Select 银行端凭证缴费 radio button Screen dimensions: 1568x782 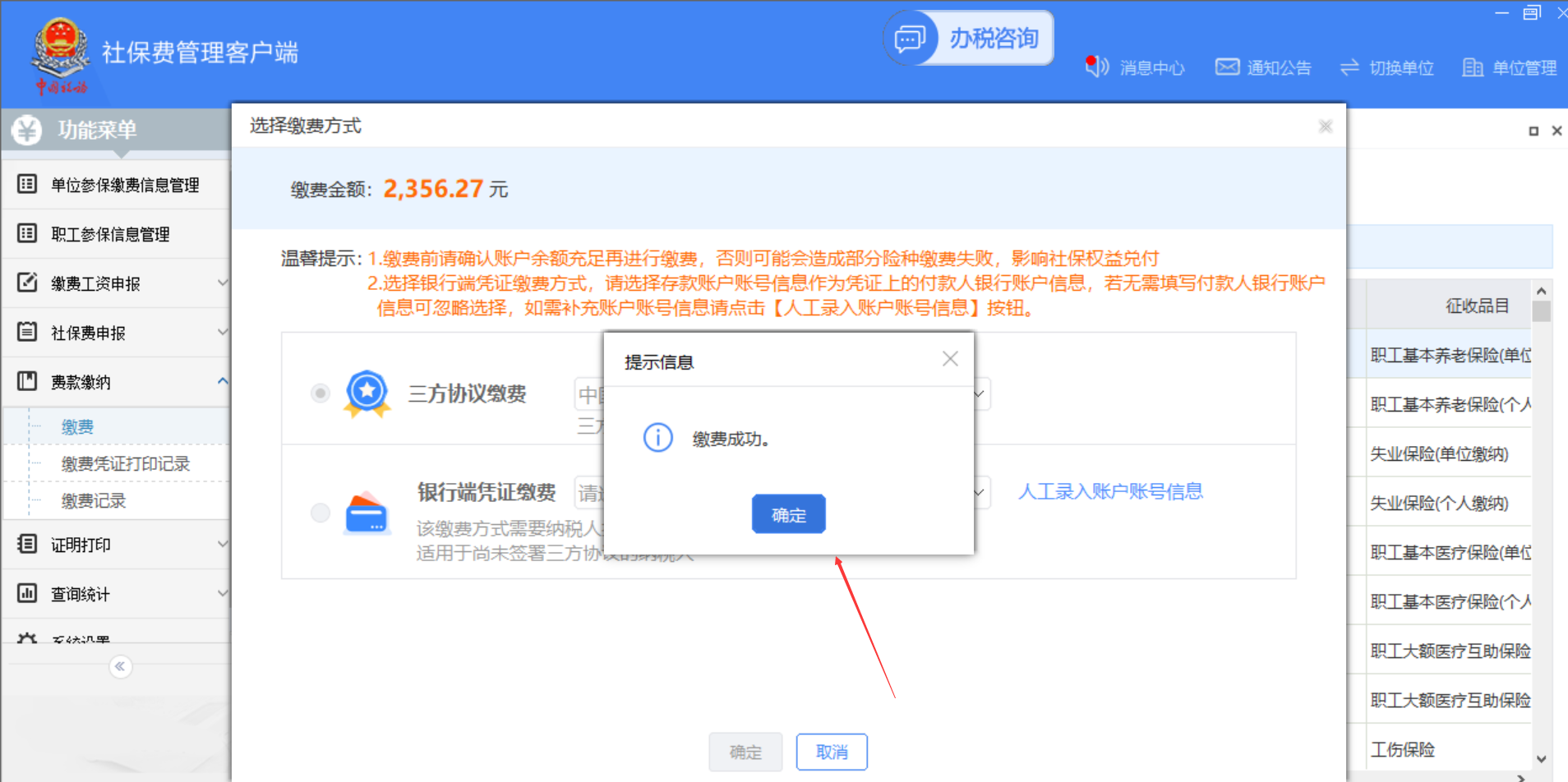coord(321,513)
